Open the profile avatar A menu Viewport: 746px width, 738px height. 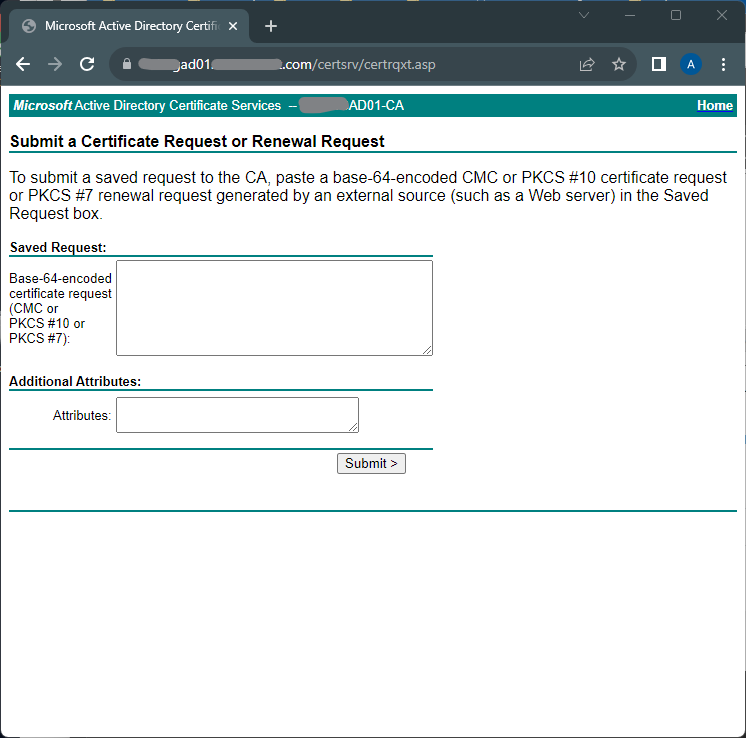[x=691, y=64]
